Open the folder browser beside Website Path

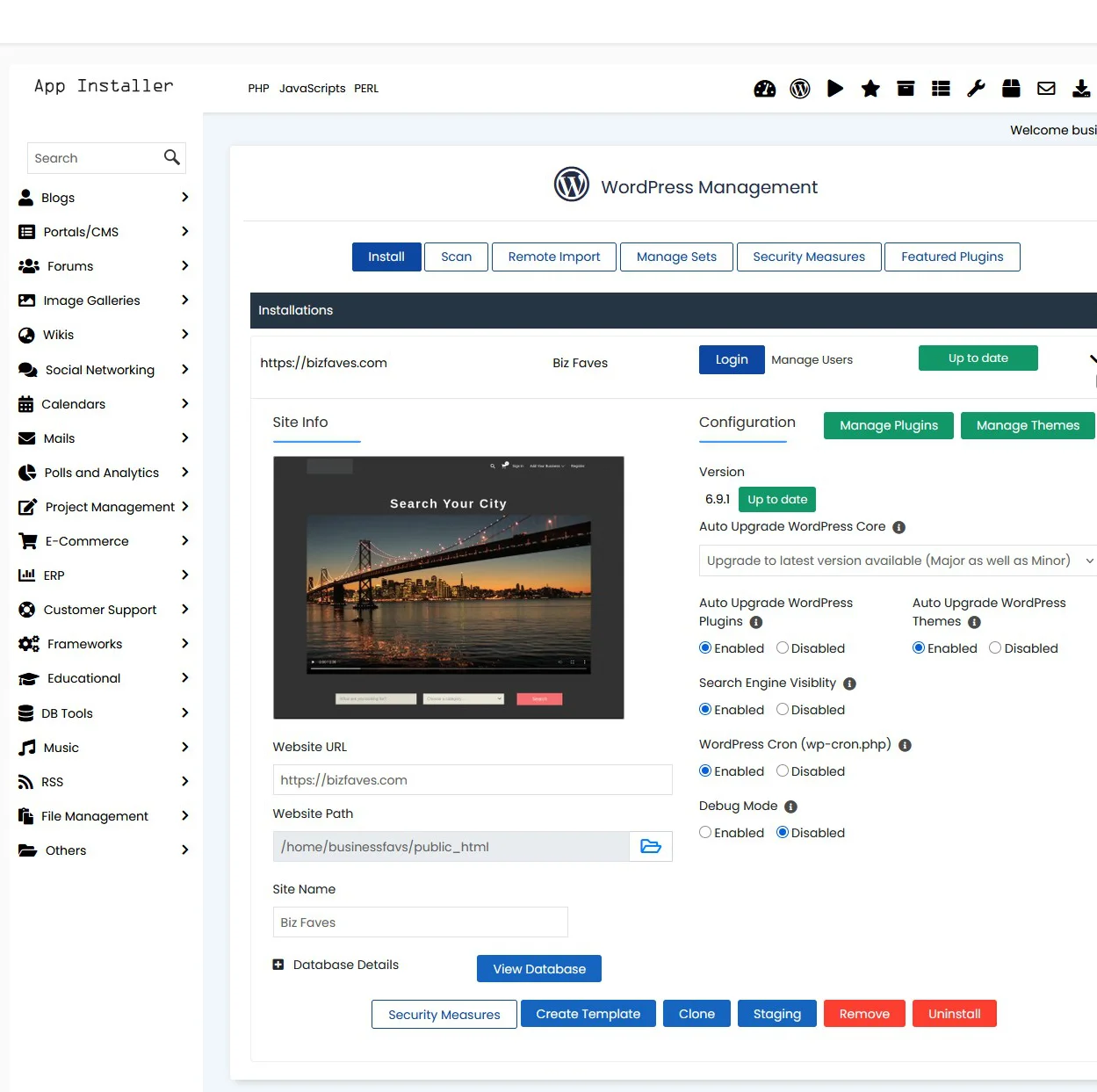pyautogui.click(x=650, y=846)
